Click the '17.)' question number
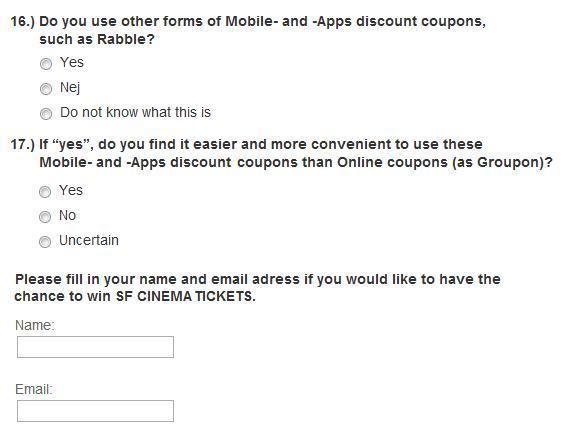The height and width of the screenshot is (429, 562). point(23,145)
